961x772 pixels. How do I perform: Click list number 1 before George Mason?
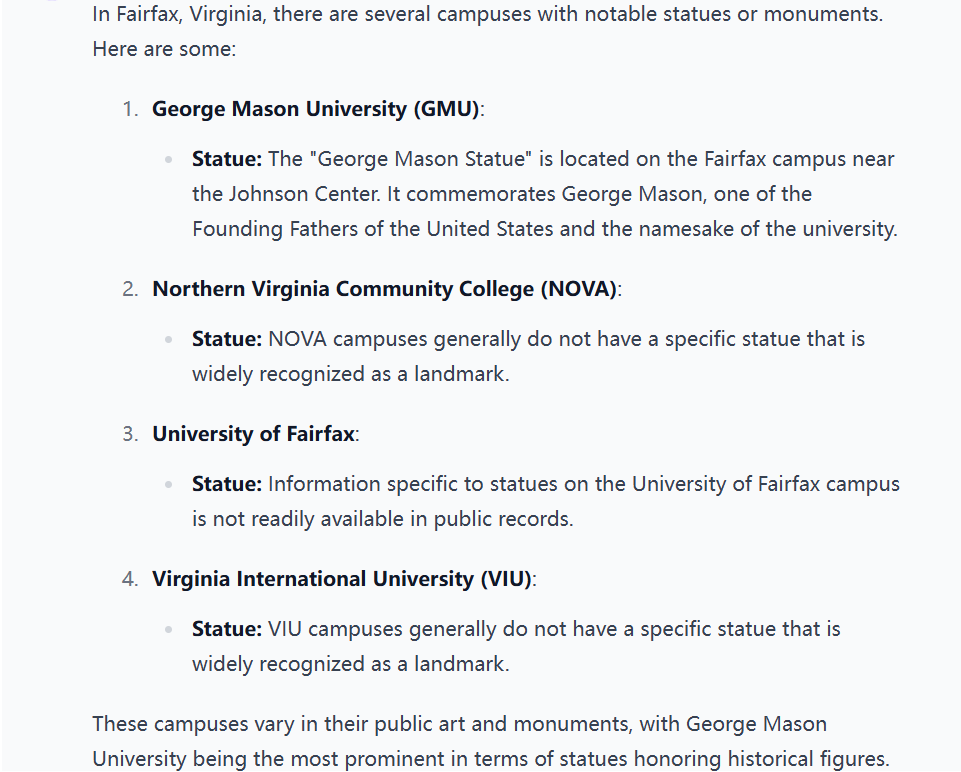130,109
